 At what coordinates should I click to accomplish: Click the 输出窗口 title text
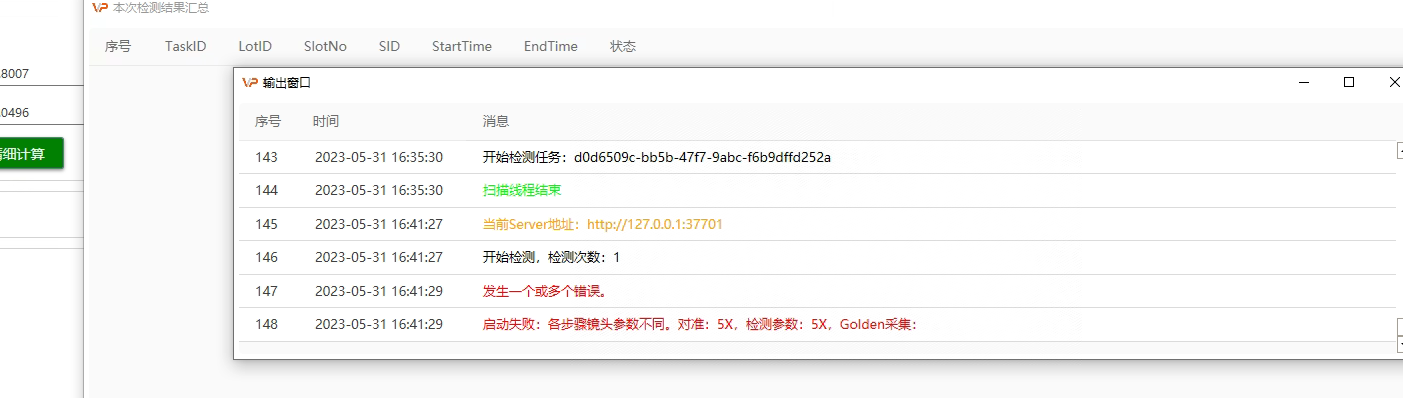[287, 83]
